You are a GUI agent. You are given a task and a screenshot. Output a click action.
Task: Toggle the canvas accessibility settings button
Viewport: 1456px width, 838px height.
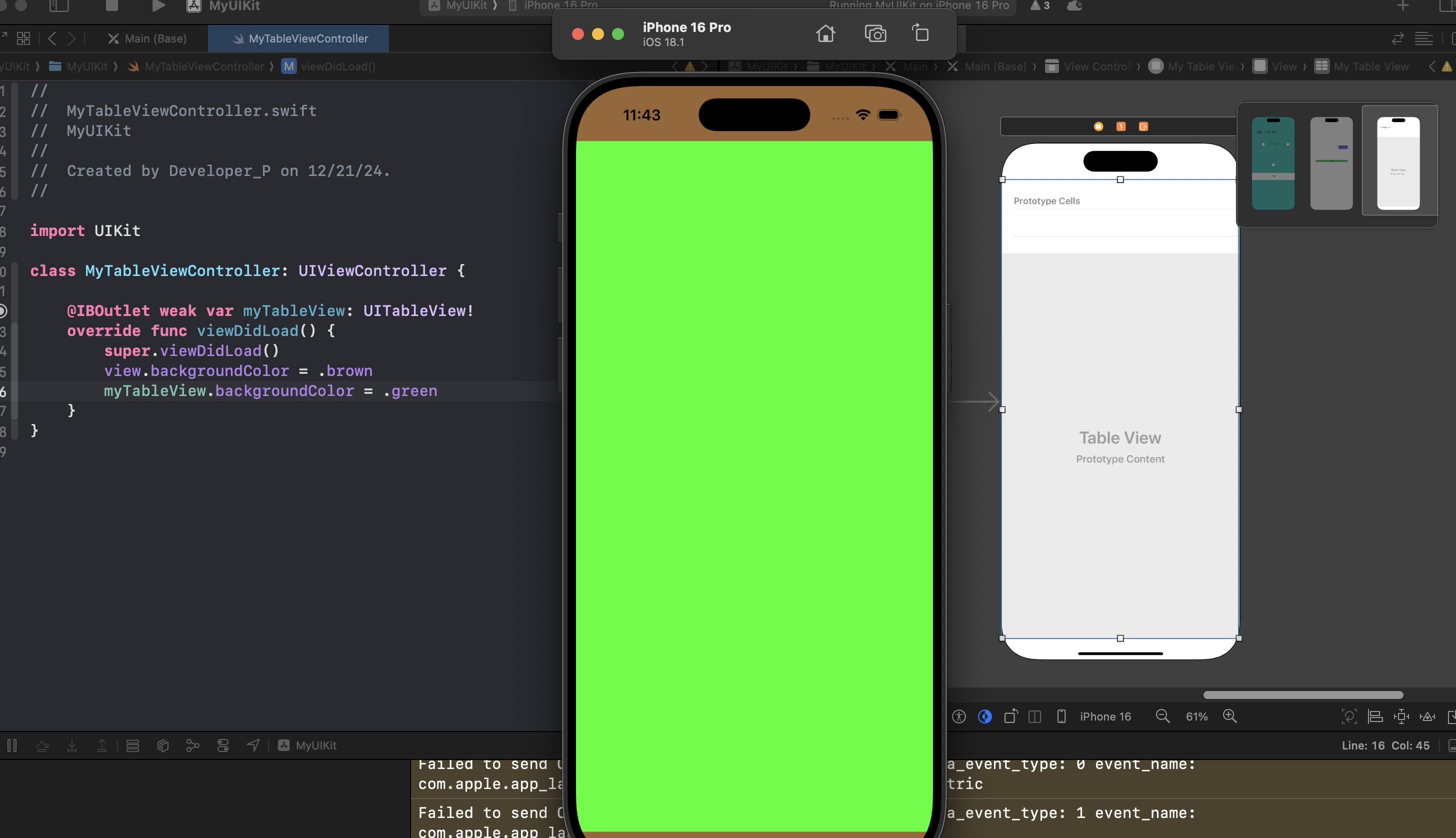click(959, 716)
